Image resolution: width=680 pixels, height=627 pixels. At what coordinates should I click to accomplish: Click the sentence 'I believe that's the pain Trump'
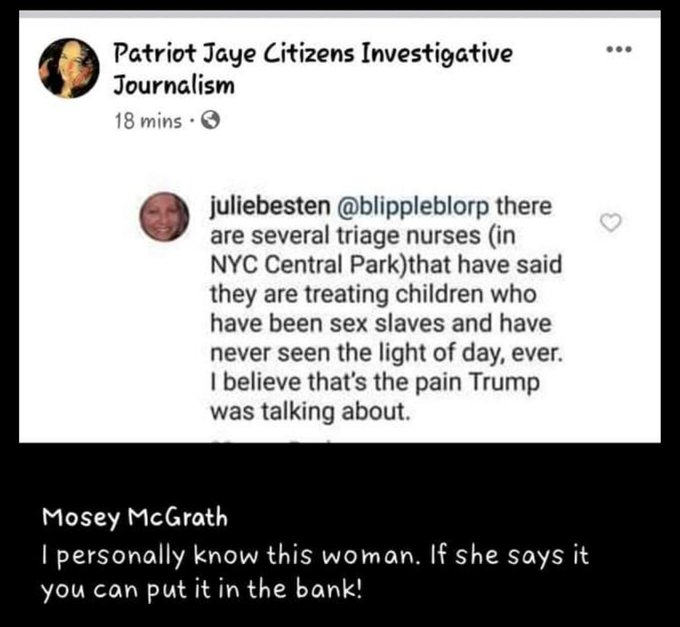pyautogui.click(x=375, y=383)
